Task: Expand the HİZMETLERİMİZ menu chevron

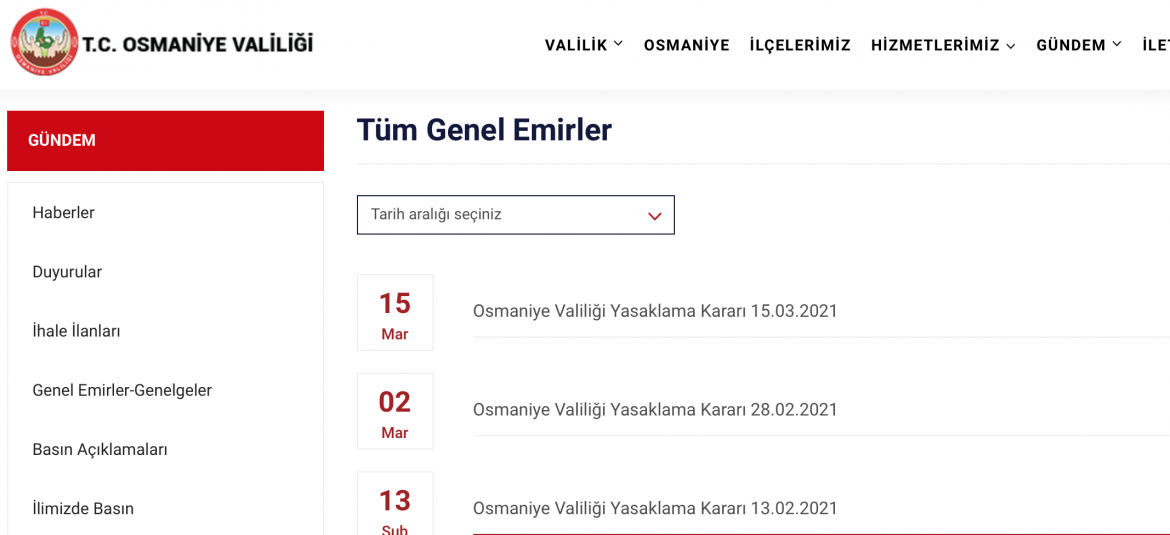Action: [x=1010, y=46]
